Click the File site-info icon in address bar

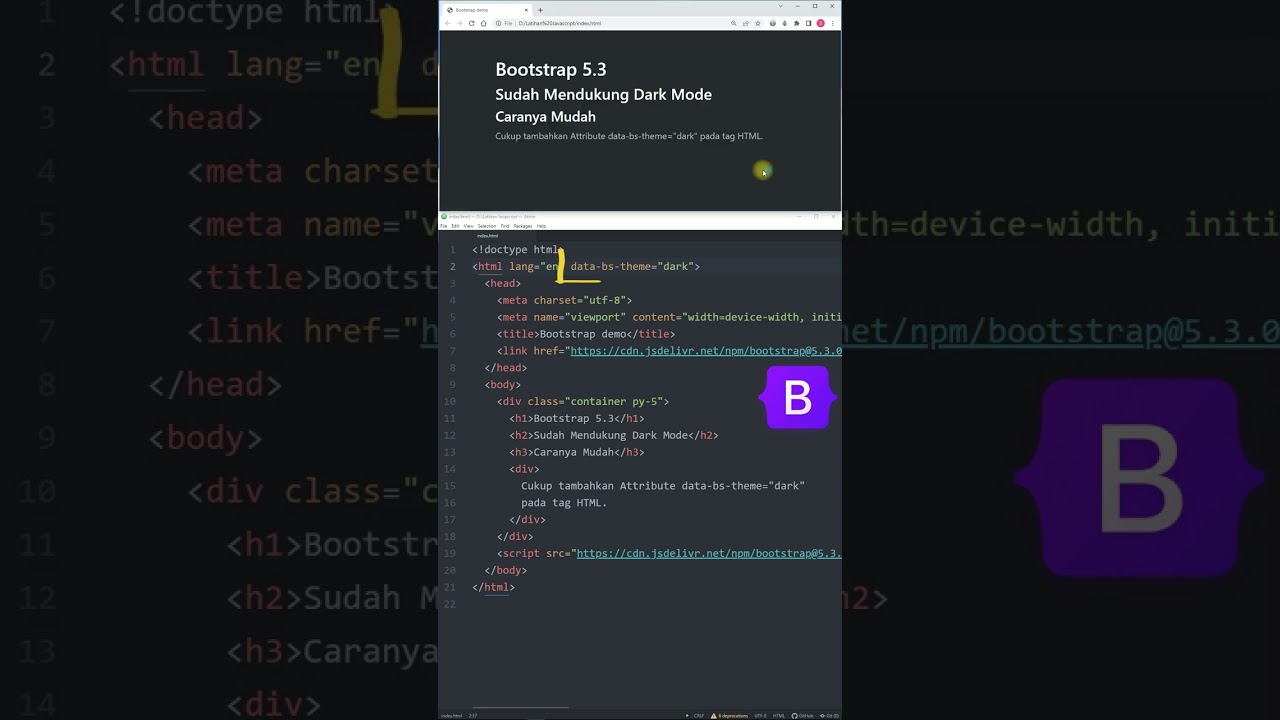pos(504,23)
